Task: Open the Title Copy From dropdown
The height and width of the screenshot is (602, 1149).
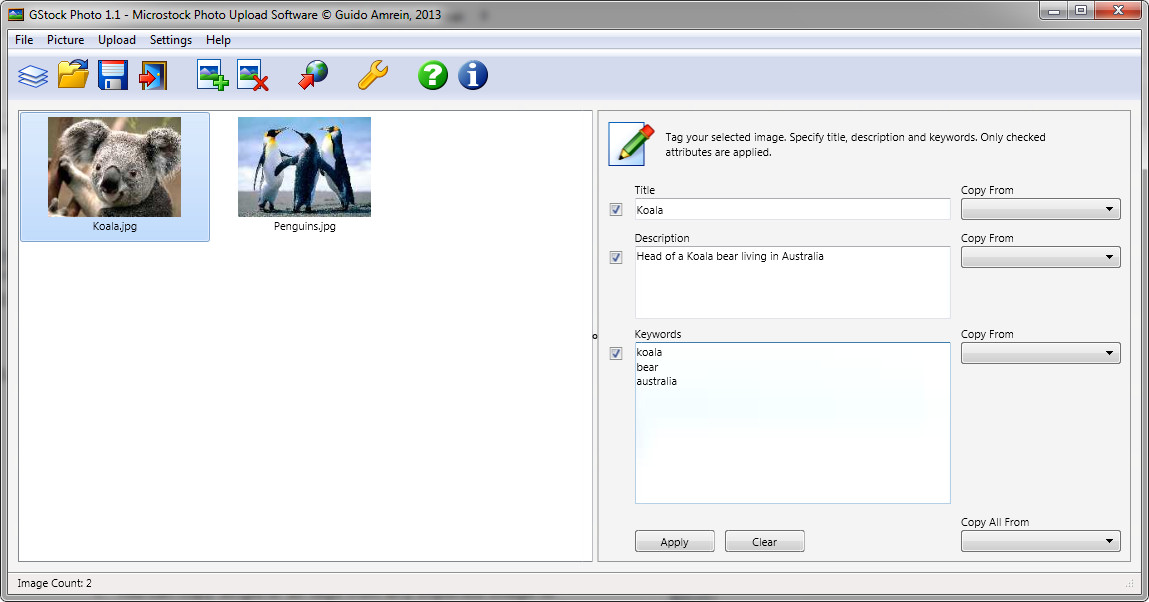Action: 1041,209
